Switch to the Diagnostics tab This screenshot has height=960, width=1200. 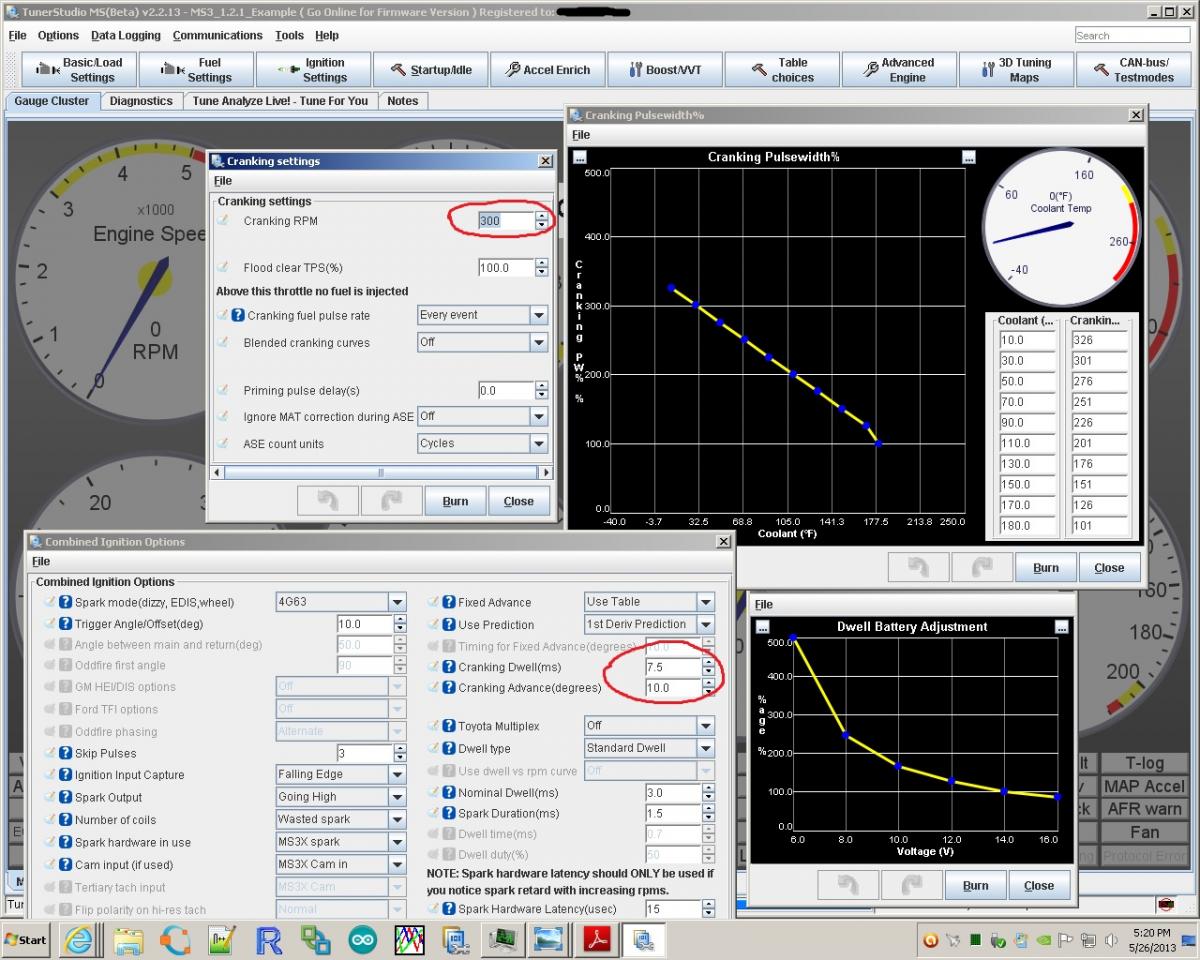(x=141, y=101)
